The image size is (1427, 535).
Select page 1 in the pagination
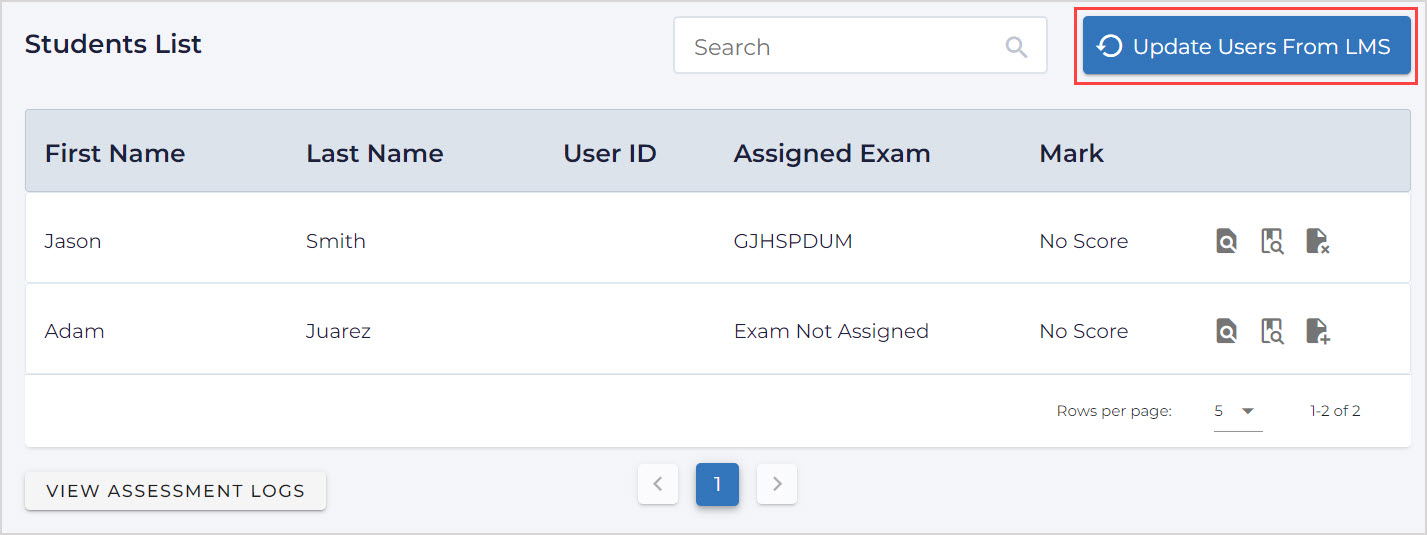(x=717, y=484)
